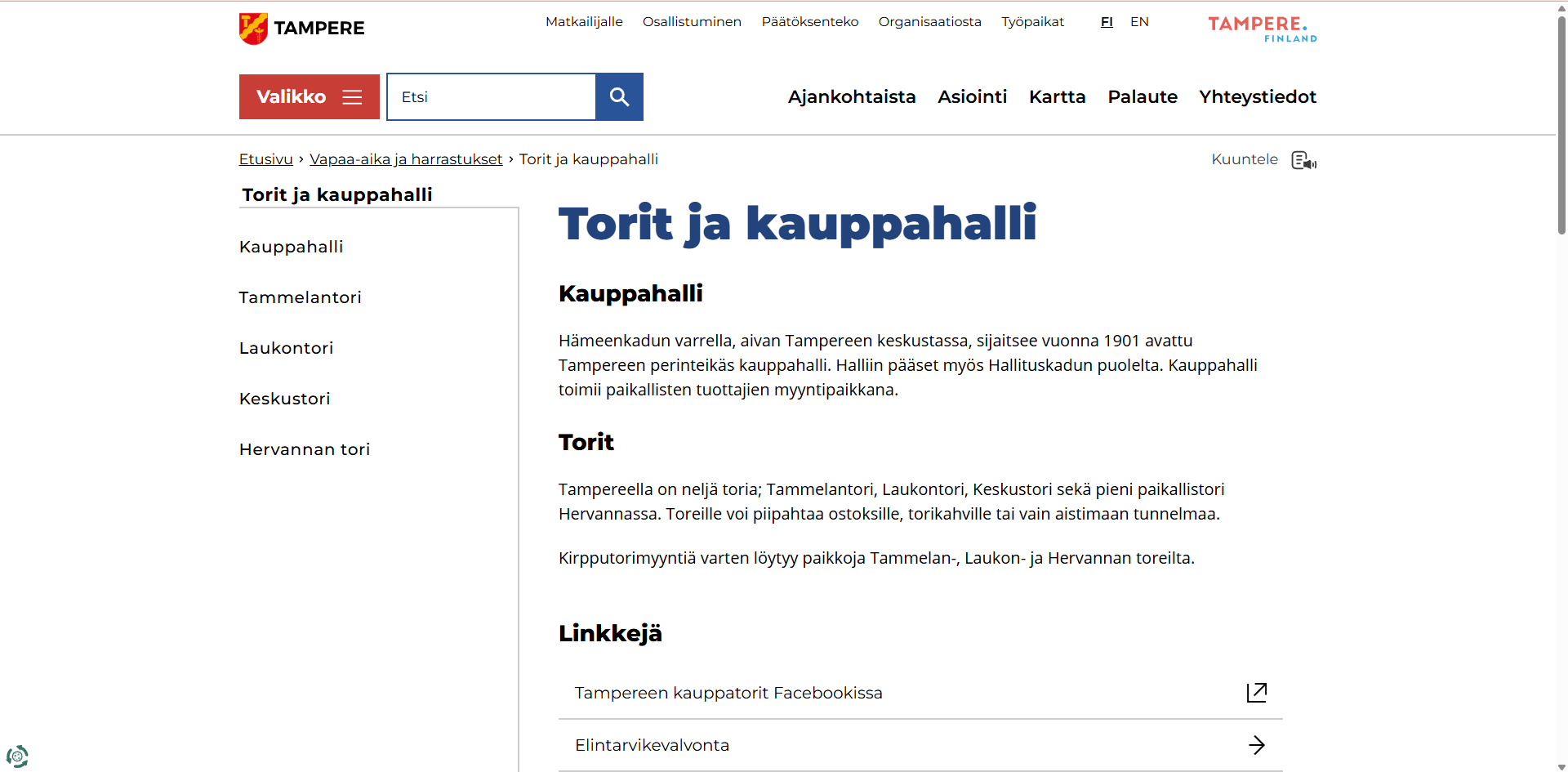Click the Torit ja kauppahalli page title
This screenshot has height=772, width=1568.
pos(797,224)
